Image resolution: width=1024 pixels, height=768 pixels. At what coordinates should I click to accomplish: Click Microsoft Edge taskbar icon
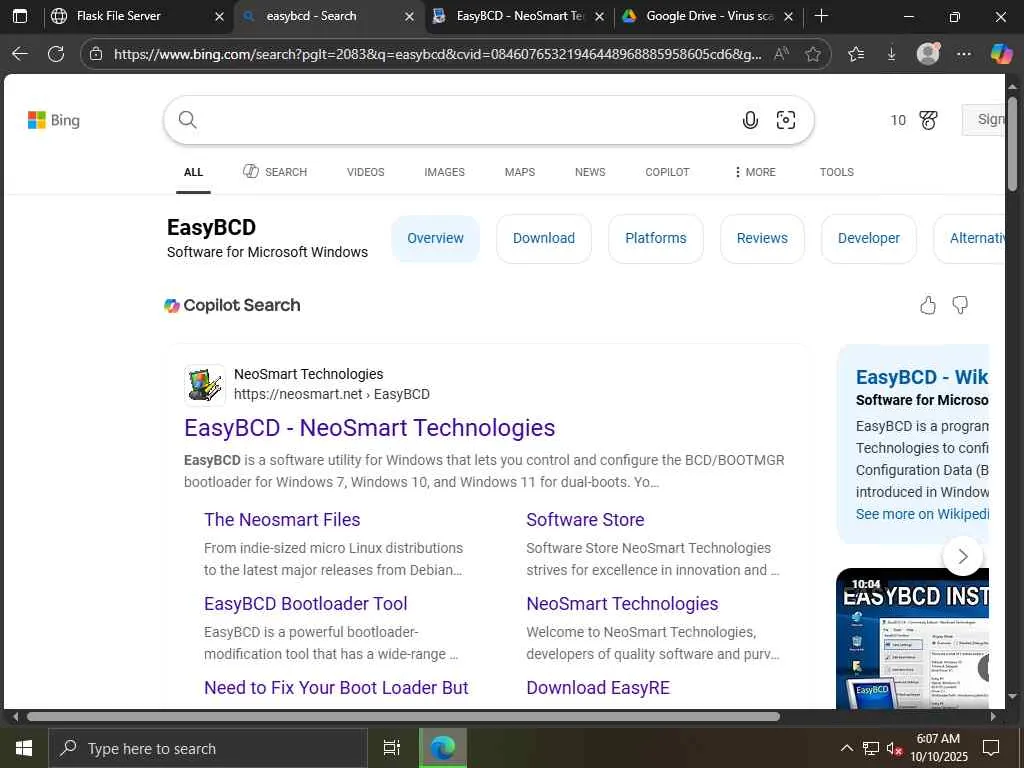(x=443, y=748)
